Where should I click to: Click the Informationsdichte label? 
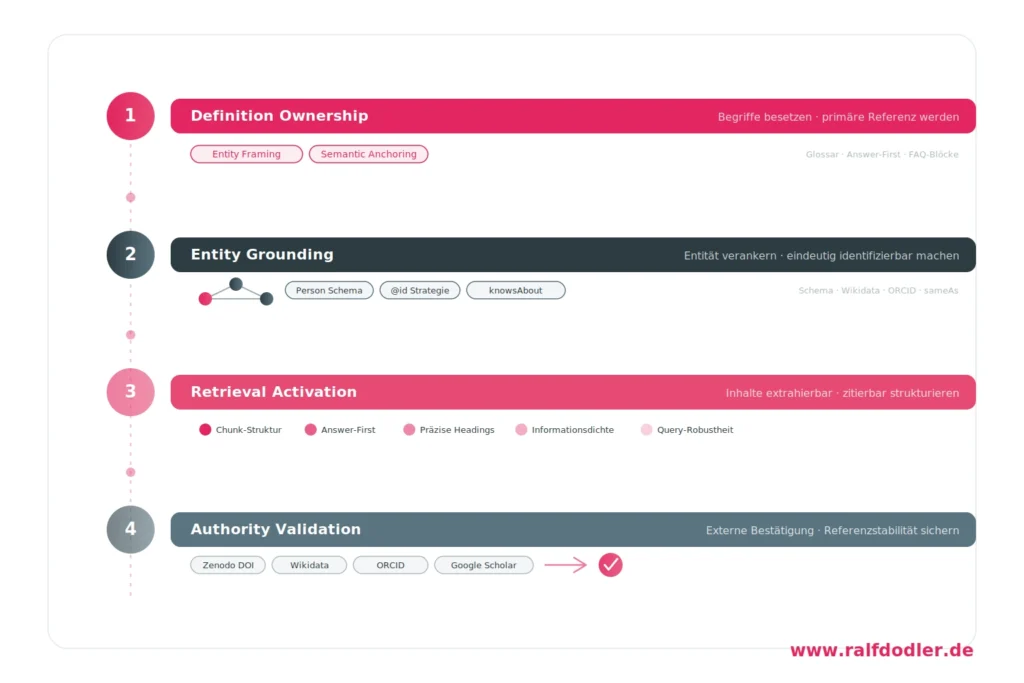pos(572,430)
